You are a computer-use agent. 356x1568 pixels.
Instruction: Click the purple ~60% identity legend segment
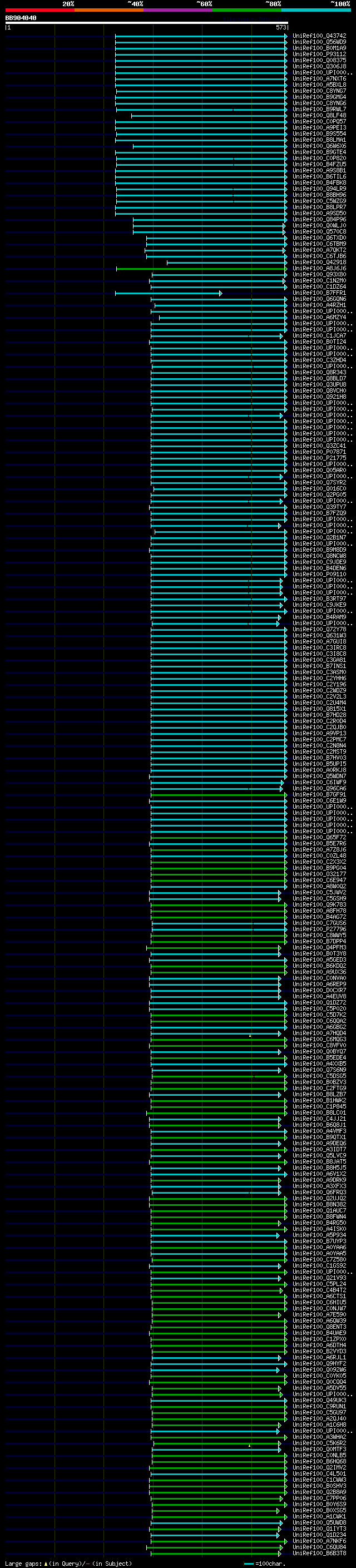tap(177, 10)
